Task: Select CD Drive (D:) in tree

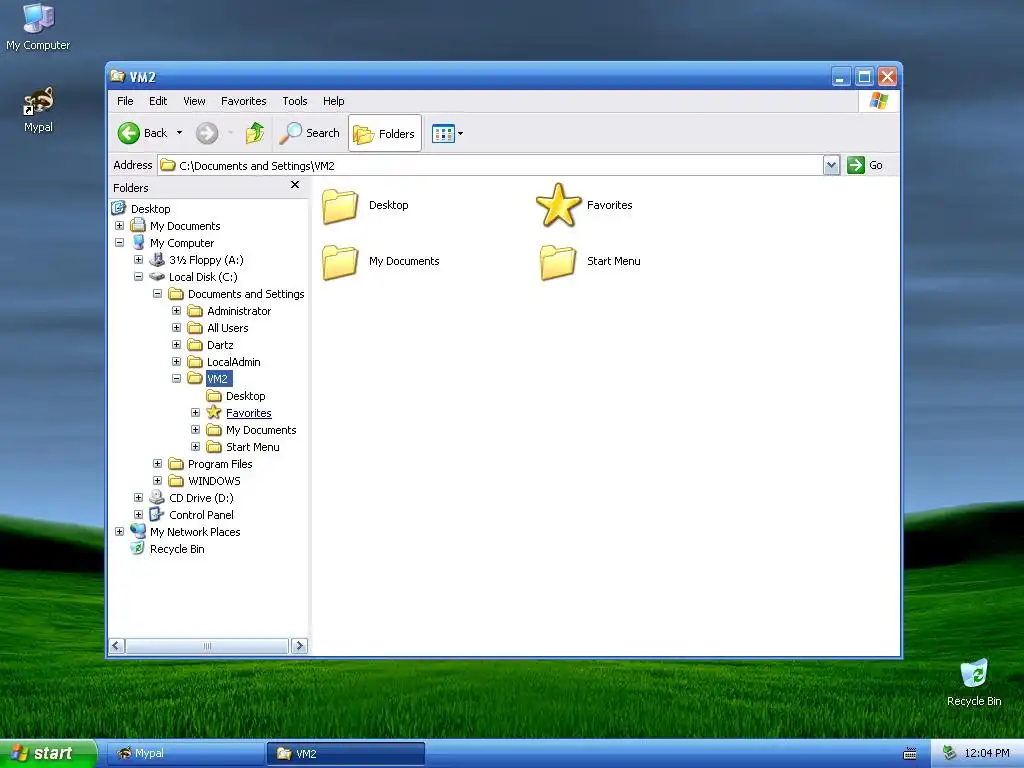Action: pyautogui.click(x=201, y=498)
